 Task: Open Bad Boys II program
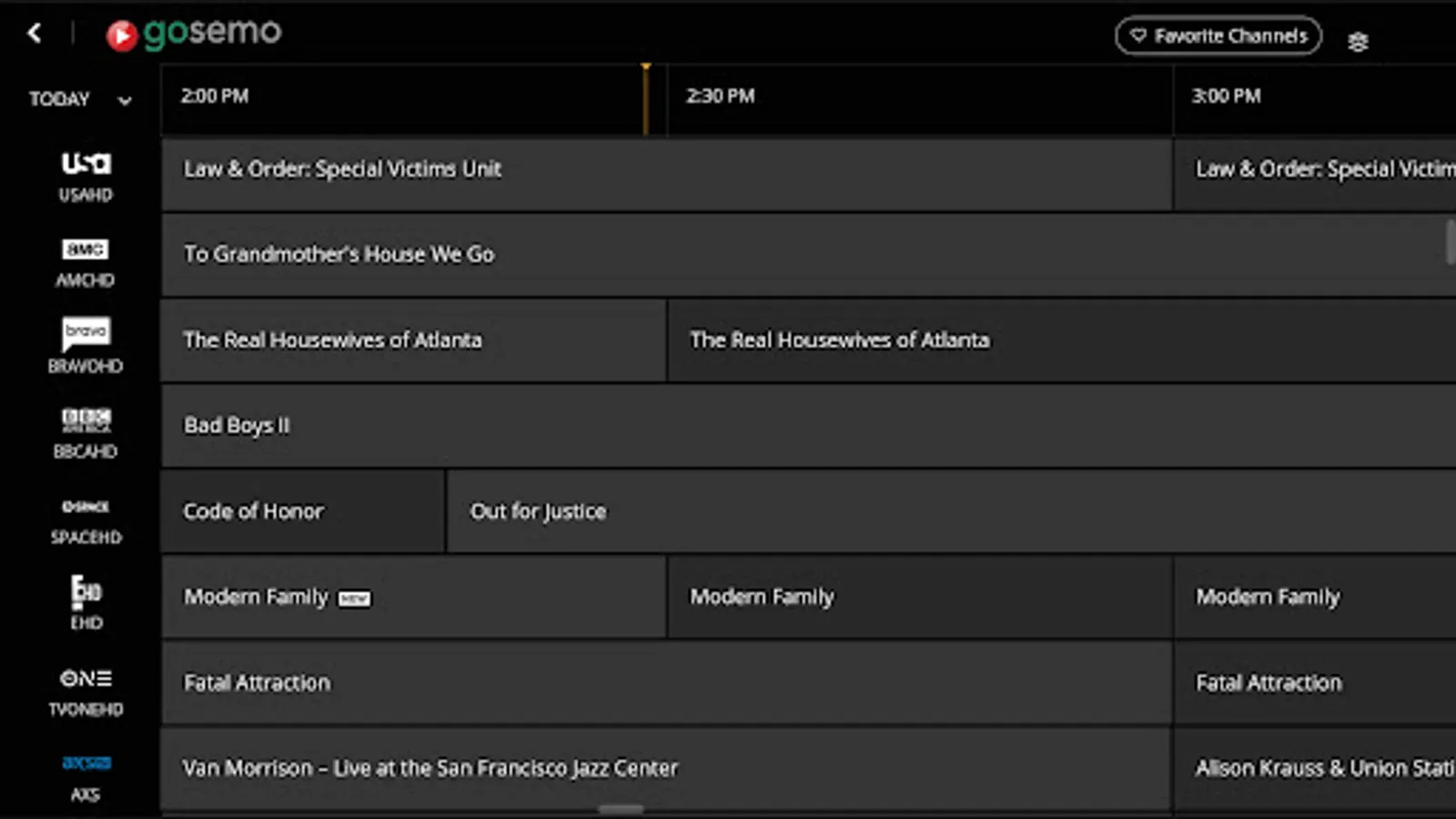click(808, 427)
